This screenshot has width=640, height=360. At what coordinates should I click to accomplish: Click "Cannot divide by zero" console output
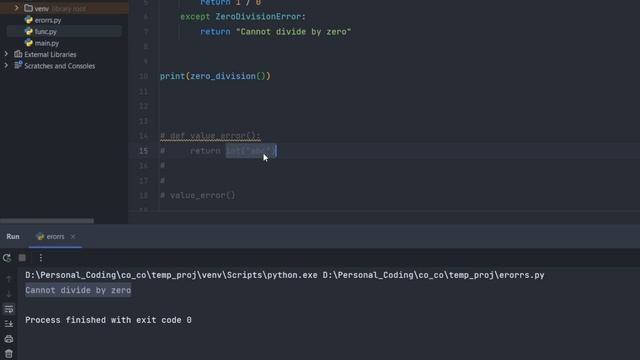pos(78,290)
